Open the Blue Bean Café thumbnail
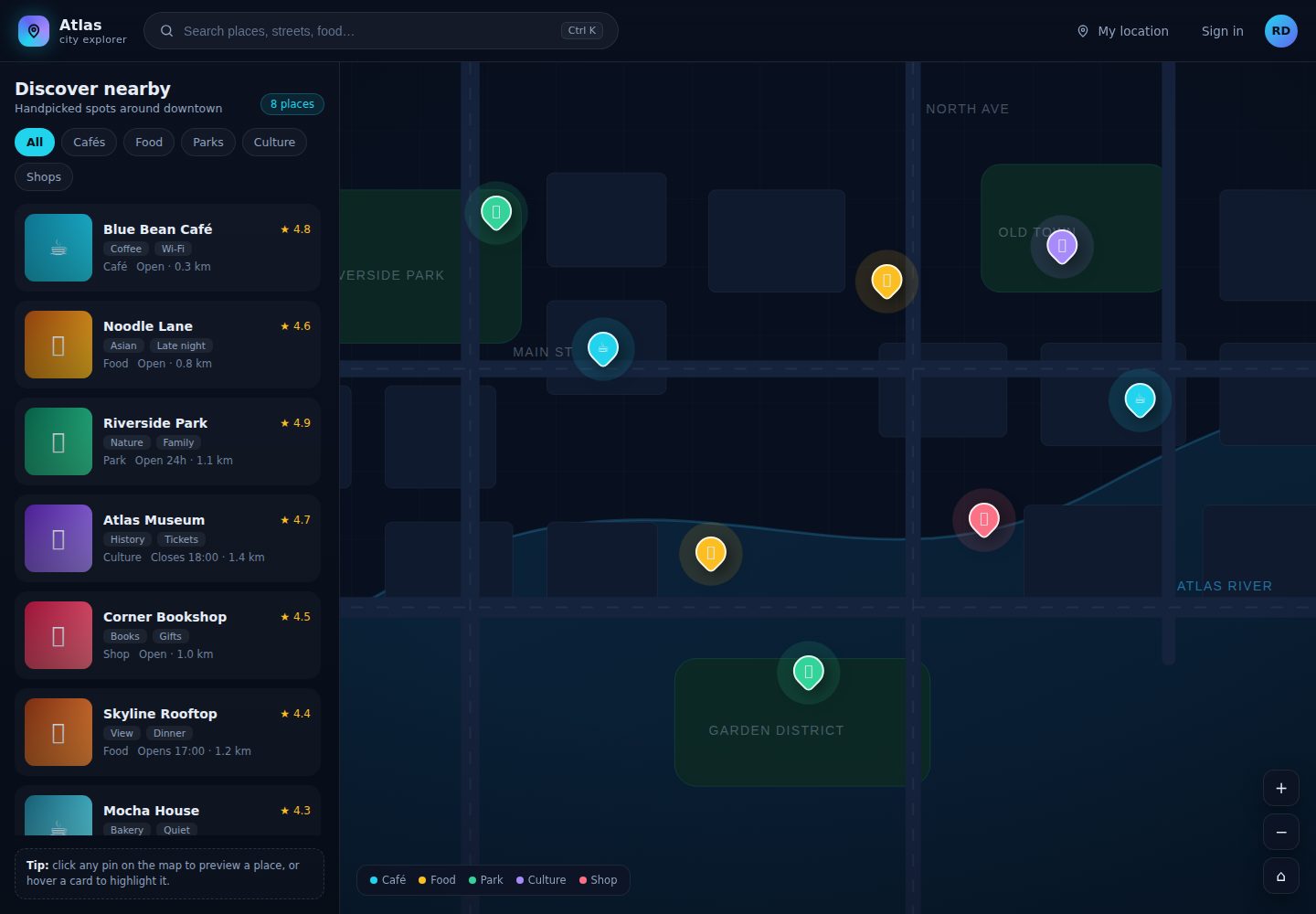 [x=58, y=248]
